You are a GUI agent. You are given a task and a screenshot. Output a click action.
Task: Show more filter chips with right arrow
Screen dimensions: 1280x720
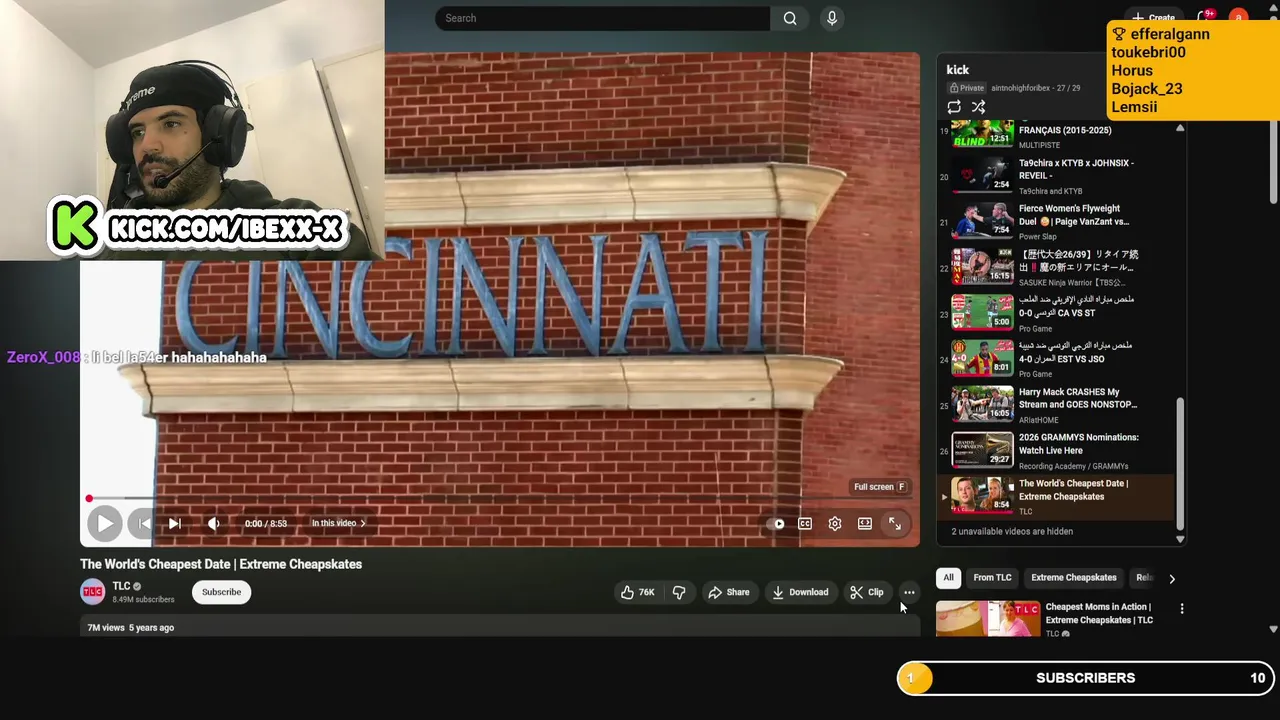(1172, 578)
